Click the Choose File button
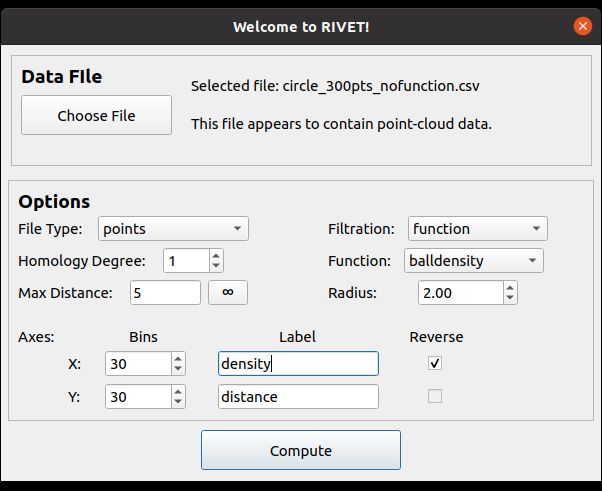Image resolution: width=602 pixels, height=491 pixels. point(96,115)
